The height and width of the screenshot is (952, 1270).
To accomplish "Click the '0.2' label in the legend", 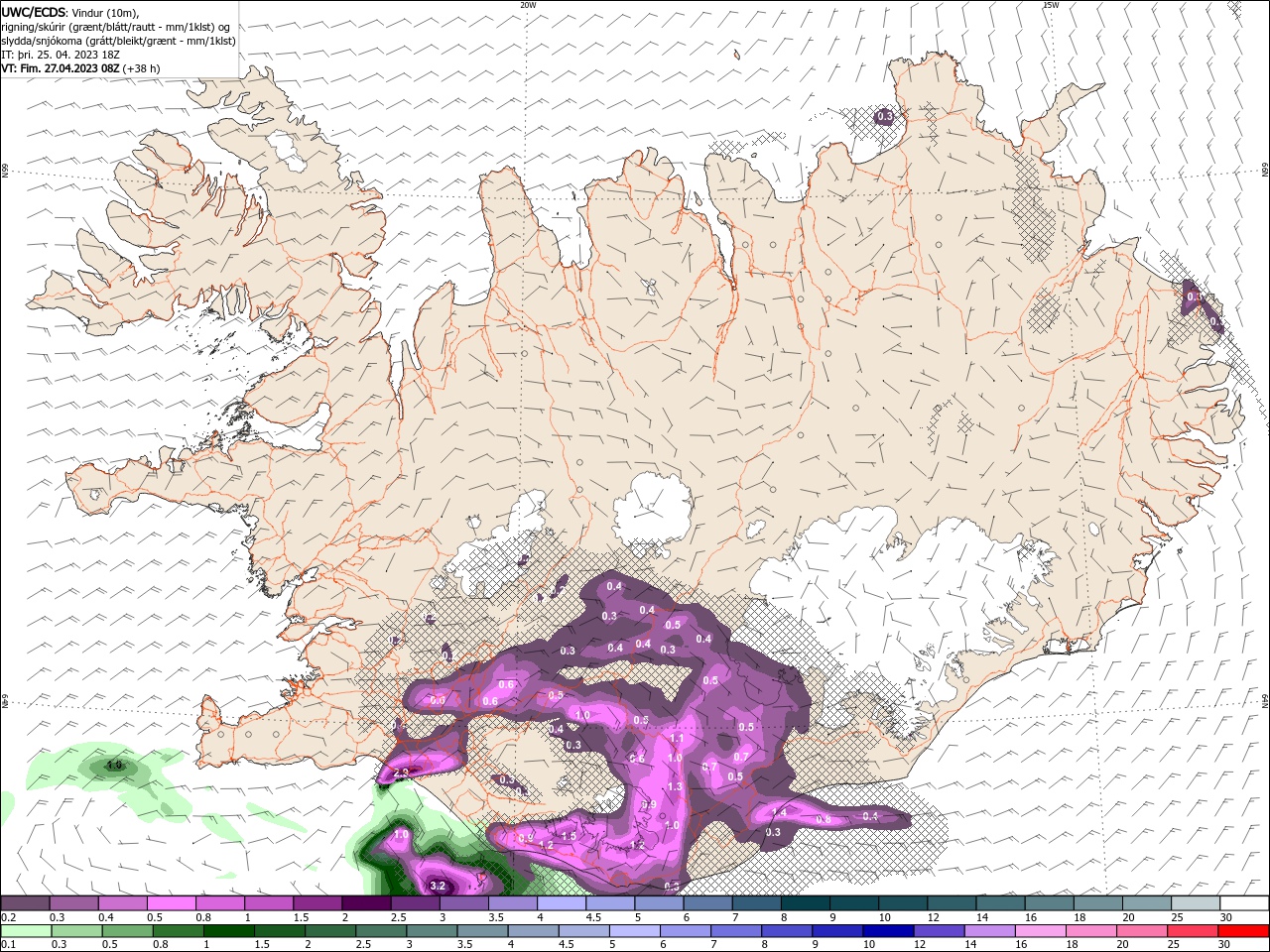I will [9, 917].
